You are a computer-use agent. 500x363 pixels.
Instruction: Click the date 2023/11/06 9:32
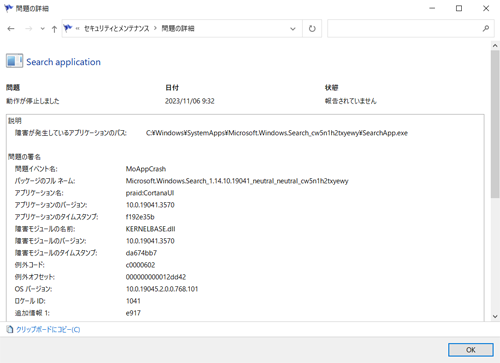pyautogui.click(x=190, y=101)
